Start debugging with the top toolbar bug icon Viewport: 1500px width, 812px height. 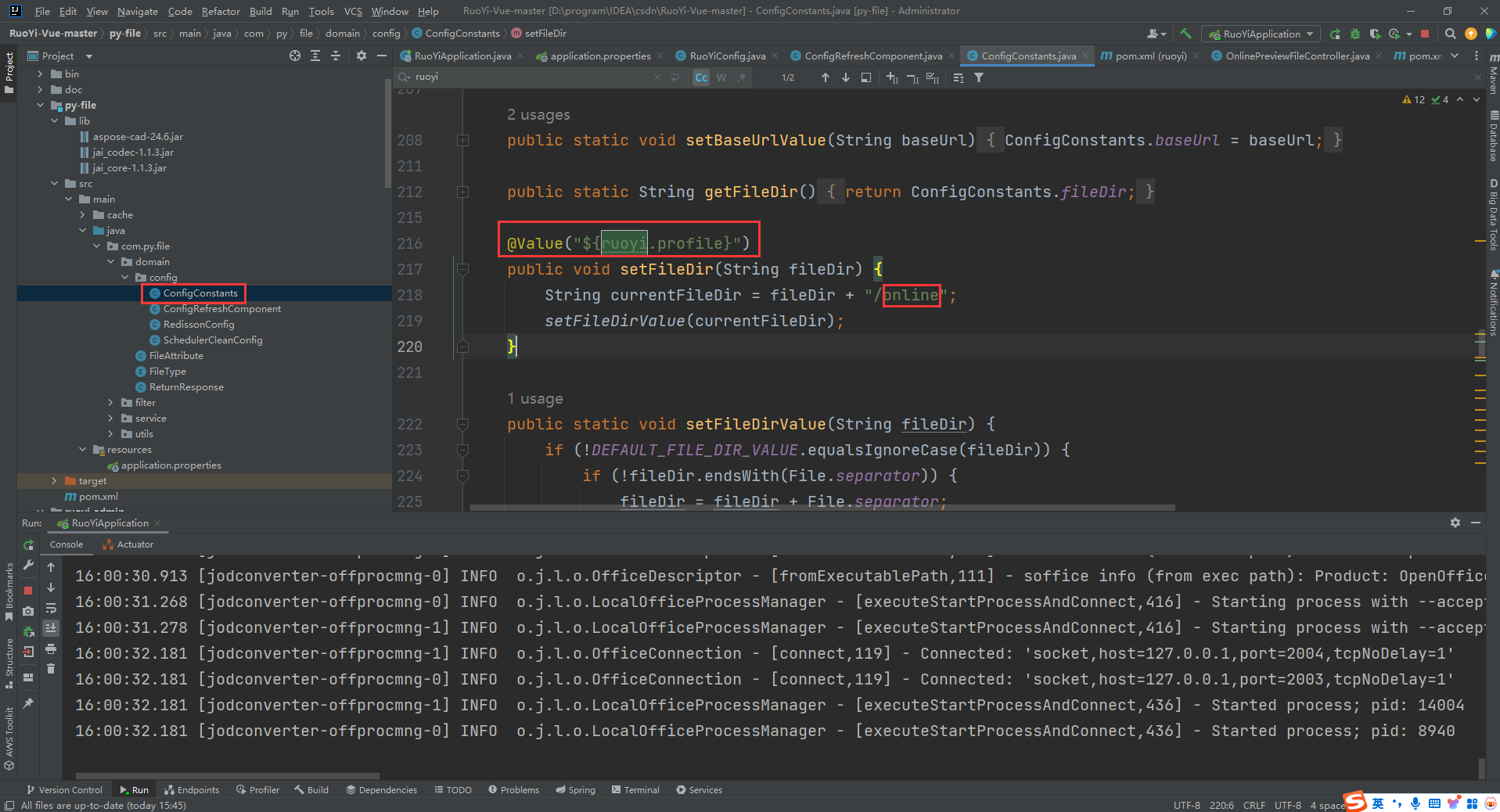[x=1355, y=34]
